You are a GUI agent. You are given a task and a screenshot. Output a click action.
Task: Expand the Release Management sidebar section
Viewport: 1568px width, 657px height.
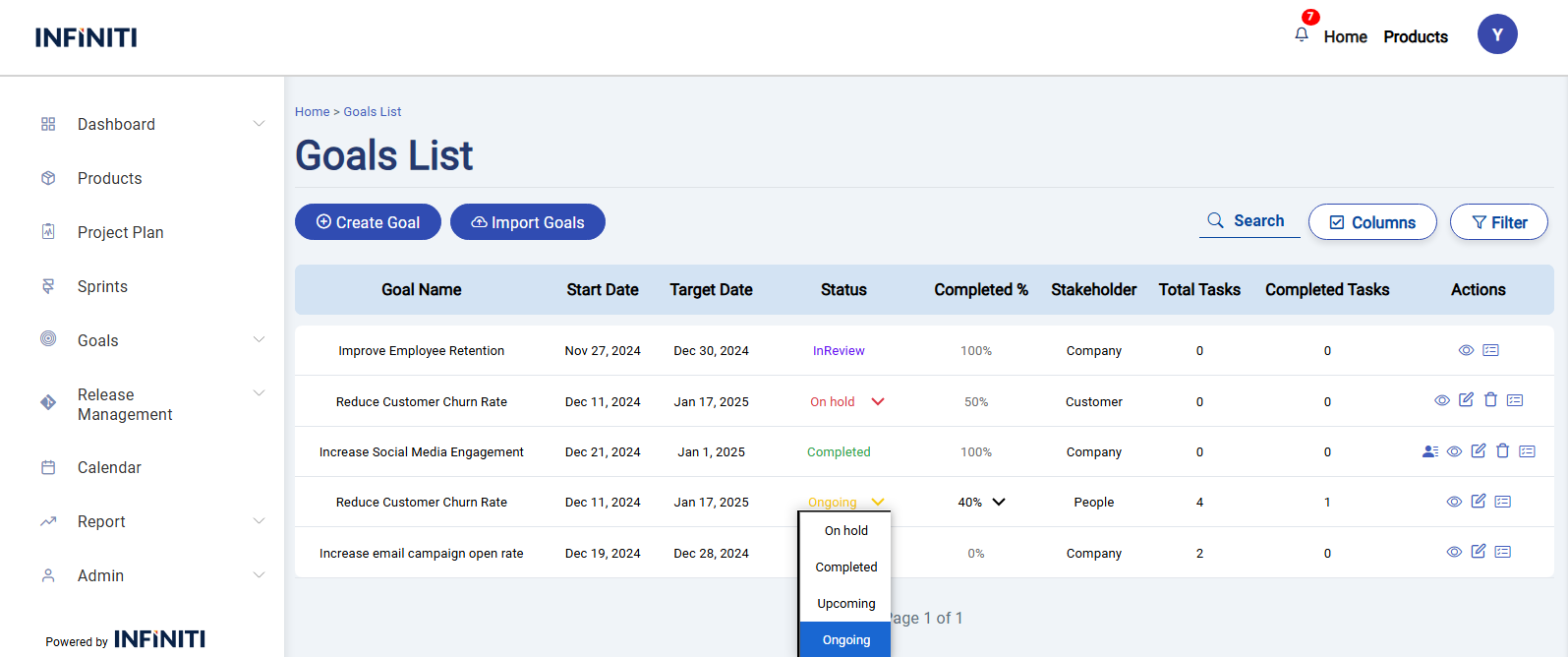point(259,393)
